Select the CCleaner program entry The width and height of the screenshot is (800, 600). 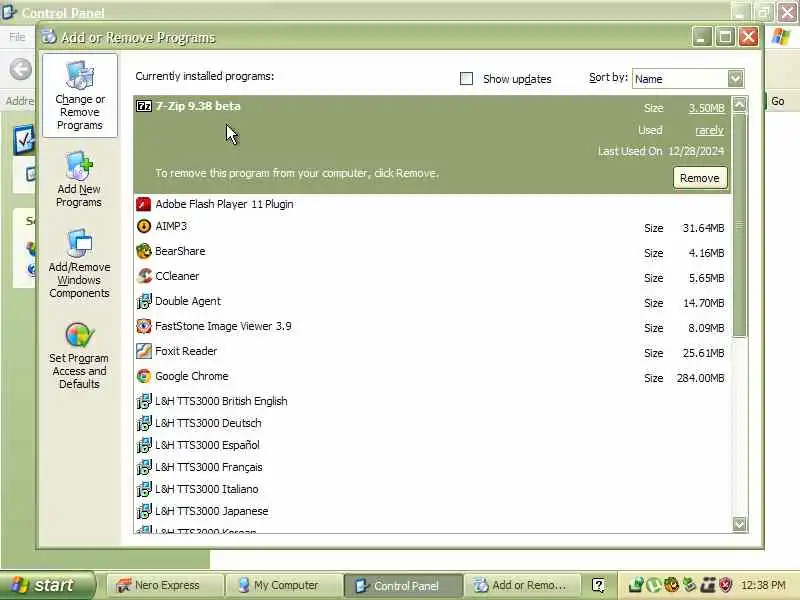click(x=432, y=277)
